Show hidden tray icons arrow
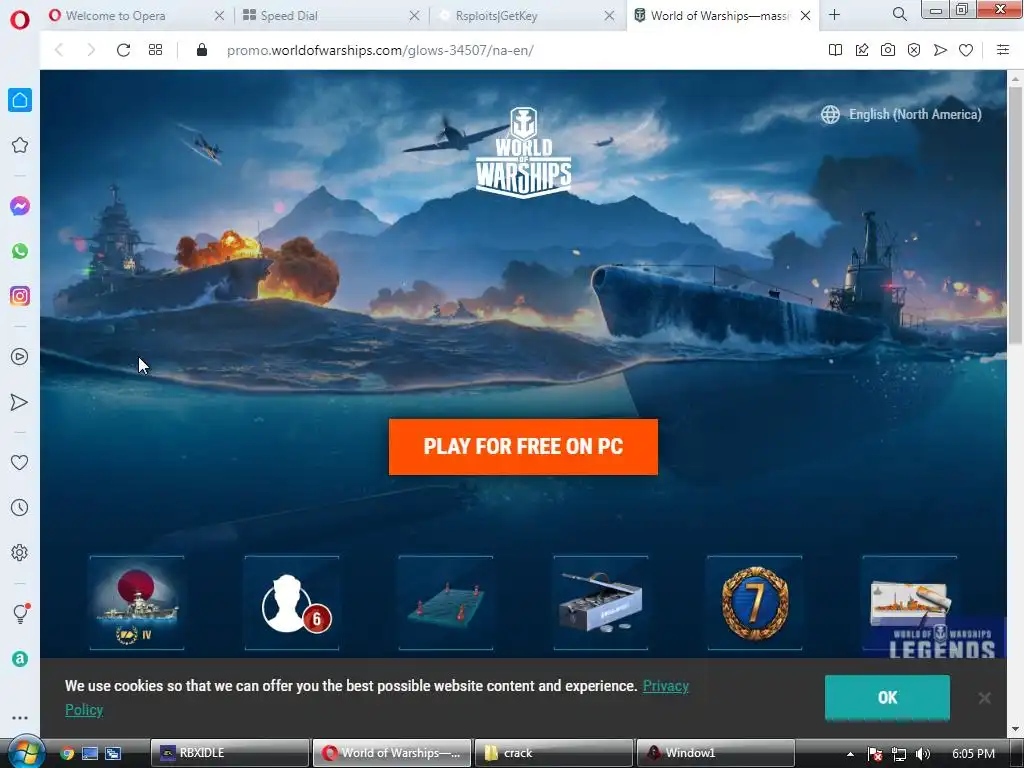This screenshot has width=1024, height=768. click(x=850, y=754)
